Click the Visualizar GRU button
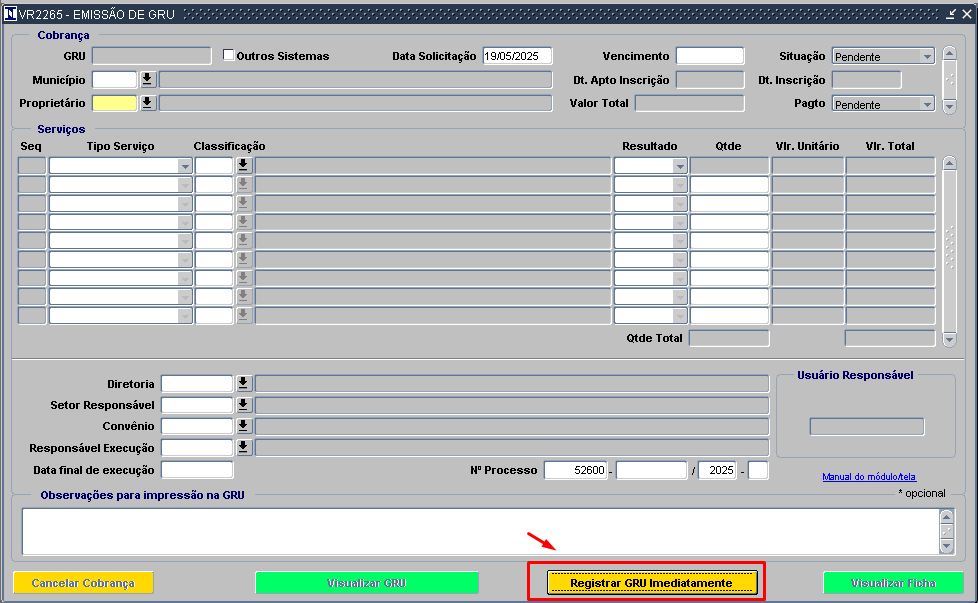978x603 pixels. tap(367, 583)
